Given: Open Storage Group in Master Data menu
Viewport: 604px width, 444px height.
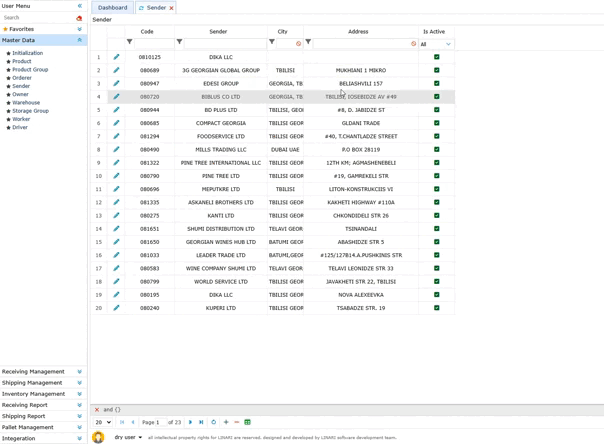Looking at the screenshot, I should click(x=30, y=111).
